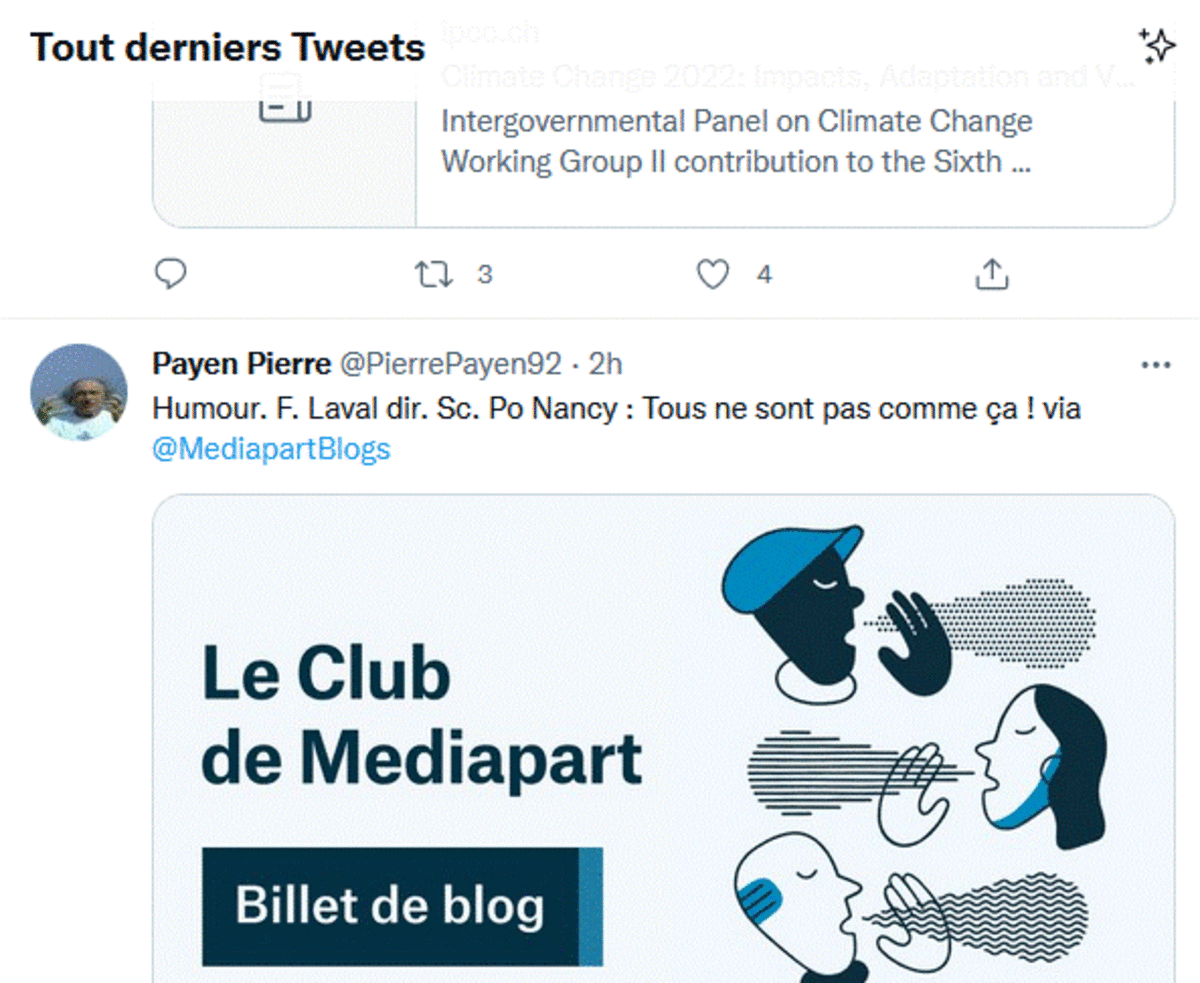Click the 2h timestamp on the tweet

pyautogui.click(x=605, y=365)
